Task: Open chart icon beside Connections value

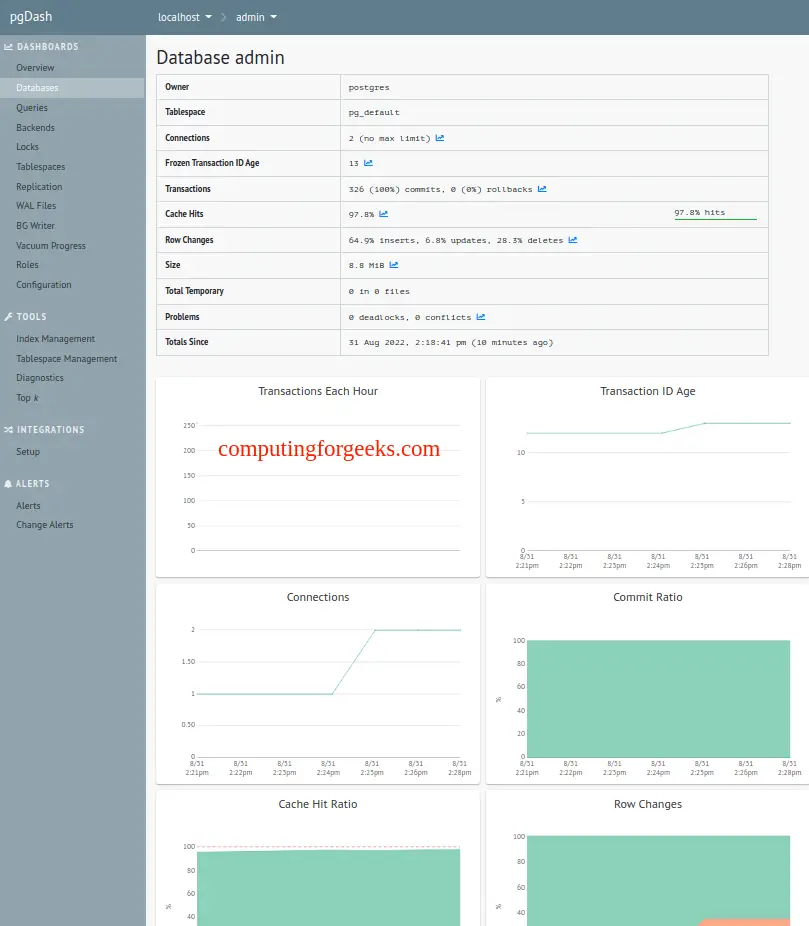Action: point(440,138)
